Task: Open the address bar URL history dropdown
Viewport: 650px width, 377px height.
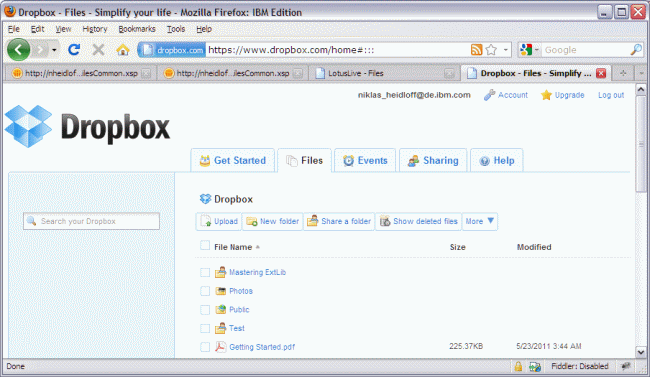Action: [505, 50]
